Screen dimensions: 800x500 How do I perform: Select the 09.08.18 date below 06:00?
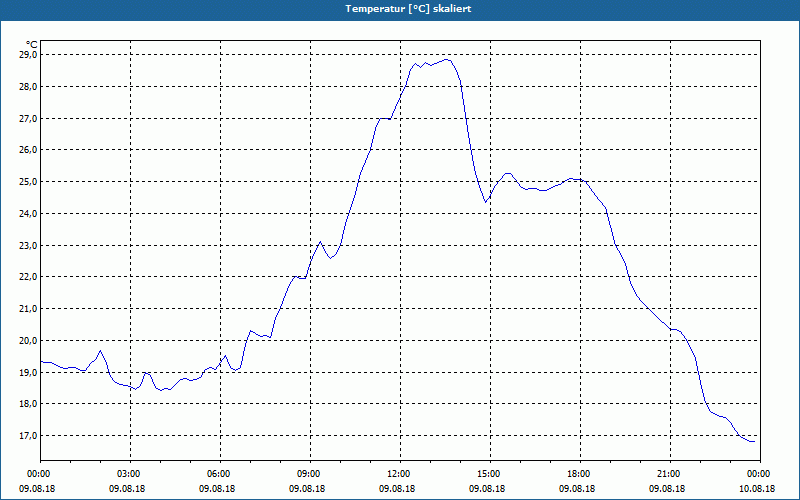coord(217,488)
